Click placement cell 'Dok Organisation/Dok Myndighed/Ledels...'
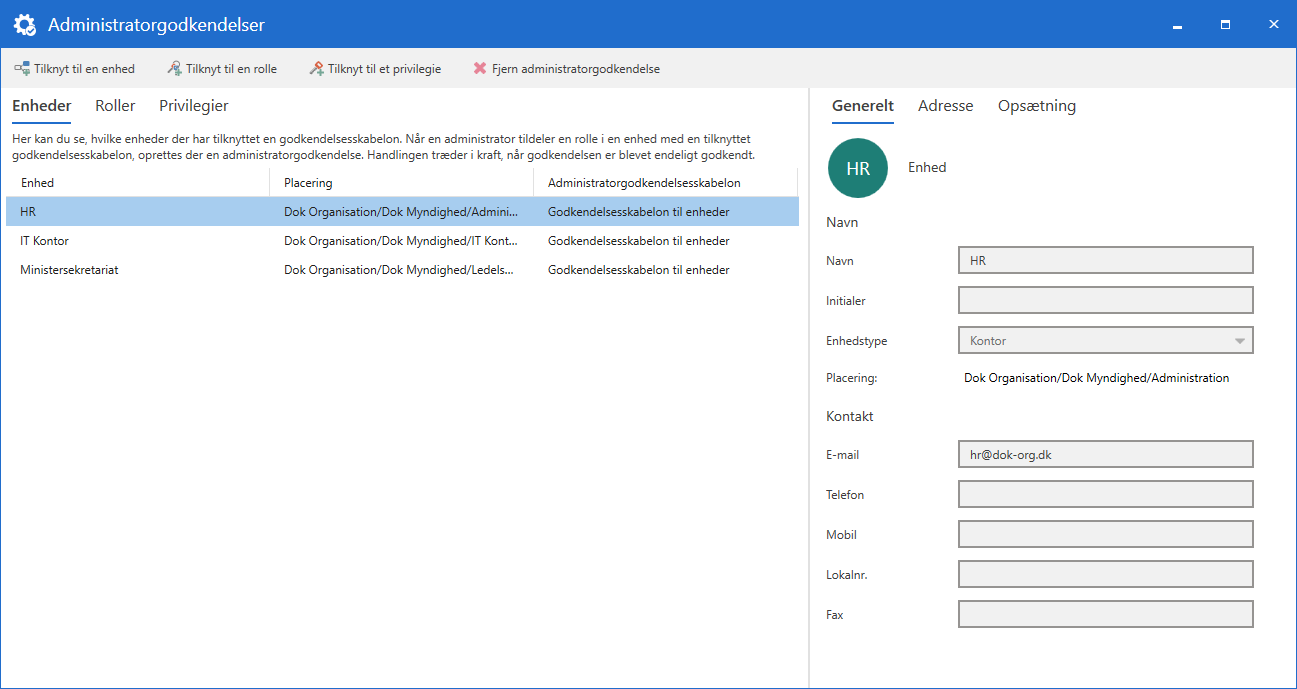 click(x=401, y=270)
